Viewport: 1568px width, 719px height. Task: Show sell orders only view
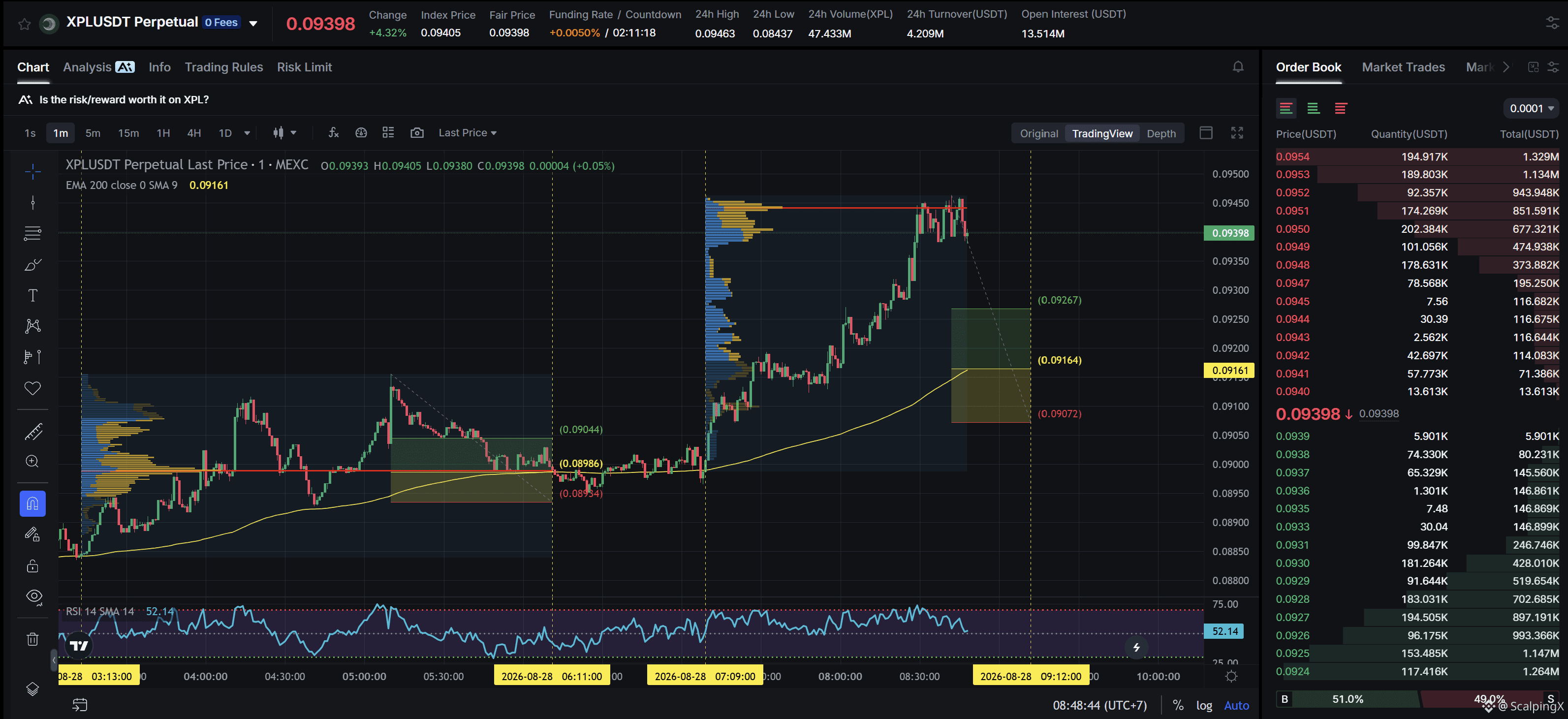point(1341,108)
